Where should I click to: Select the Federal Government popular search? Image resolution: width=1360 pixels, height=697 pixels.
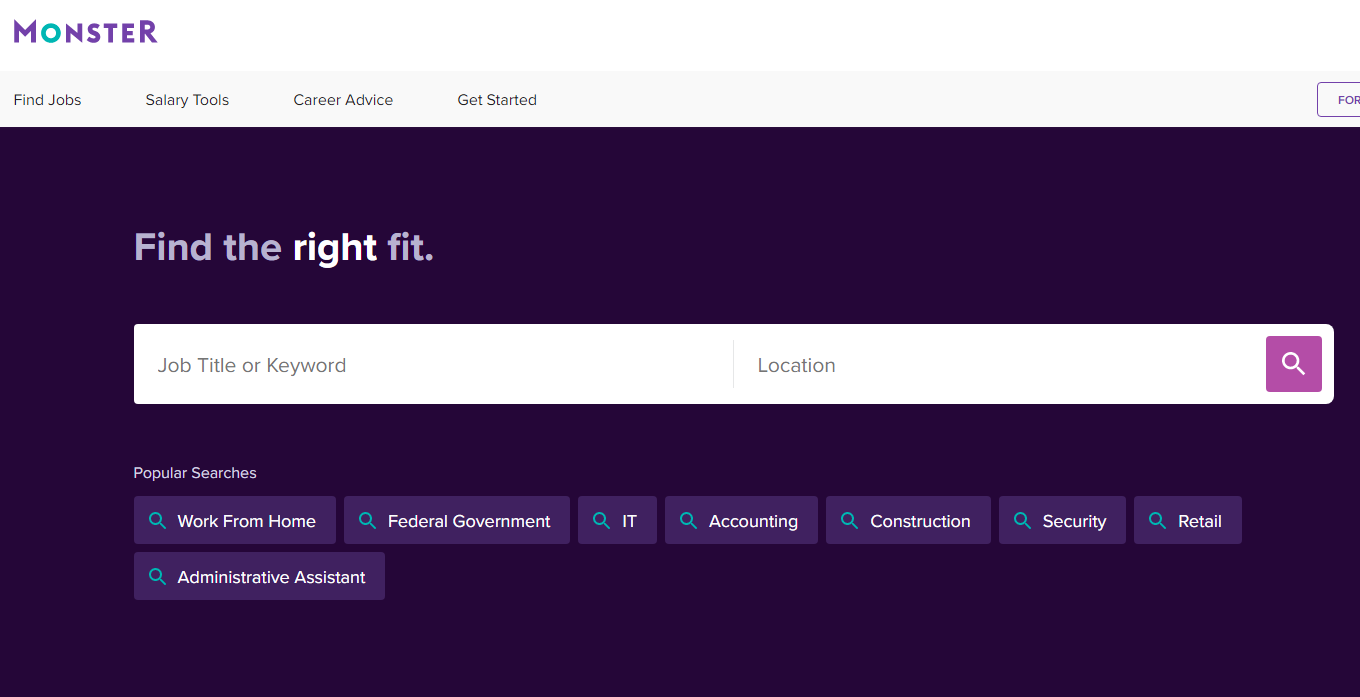[x=457, y=520]
